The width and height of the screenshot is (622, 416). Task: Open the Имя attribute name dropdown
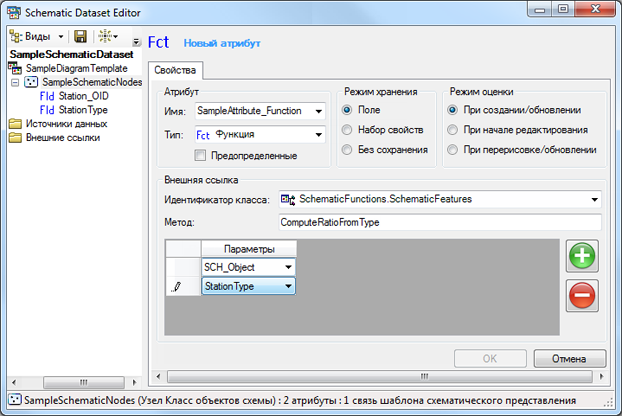click(x=319, y=111)
